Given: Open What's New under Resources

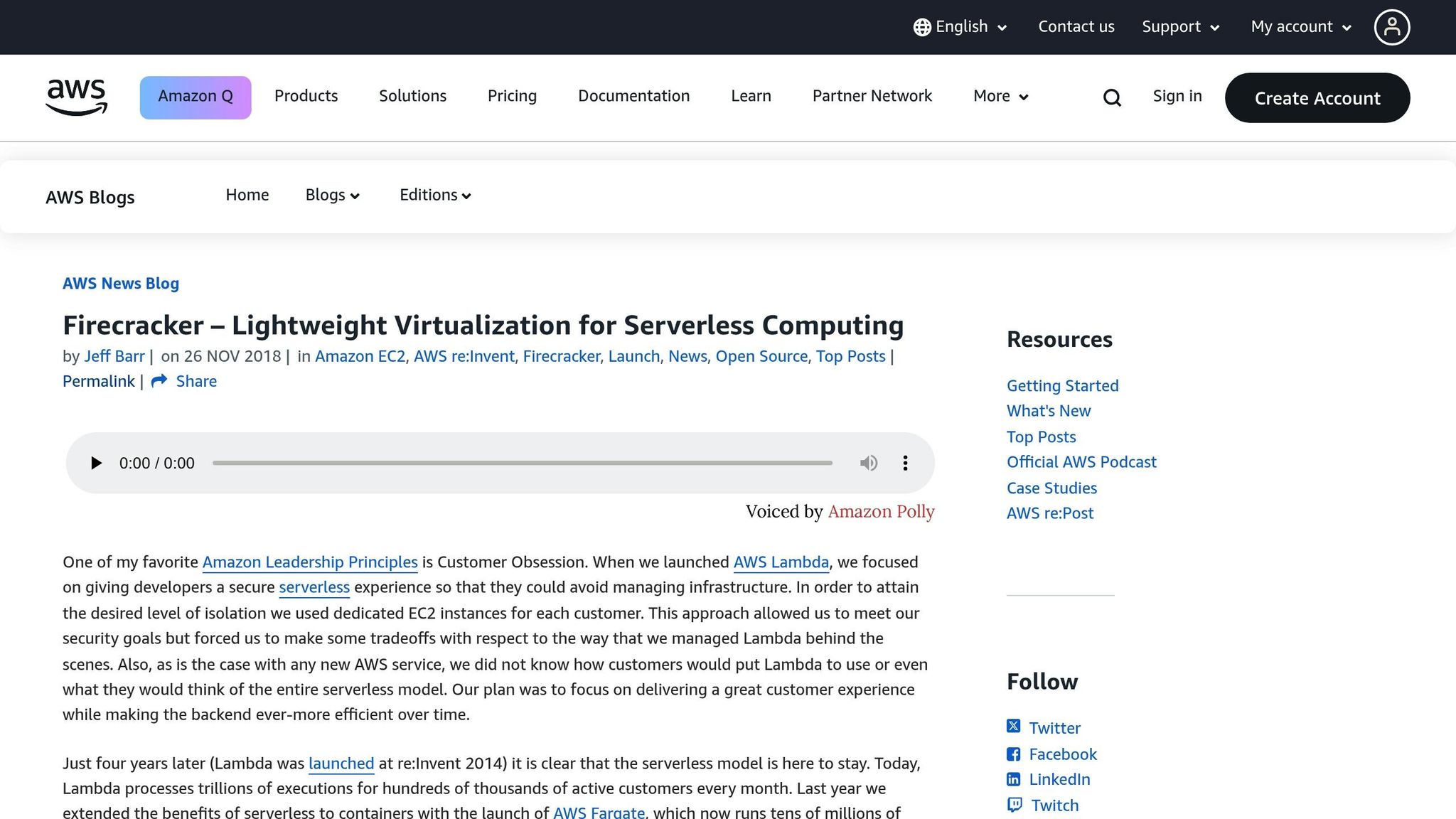Looking at the screenshot, I should click(1049, 411).
